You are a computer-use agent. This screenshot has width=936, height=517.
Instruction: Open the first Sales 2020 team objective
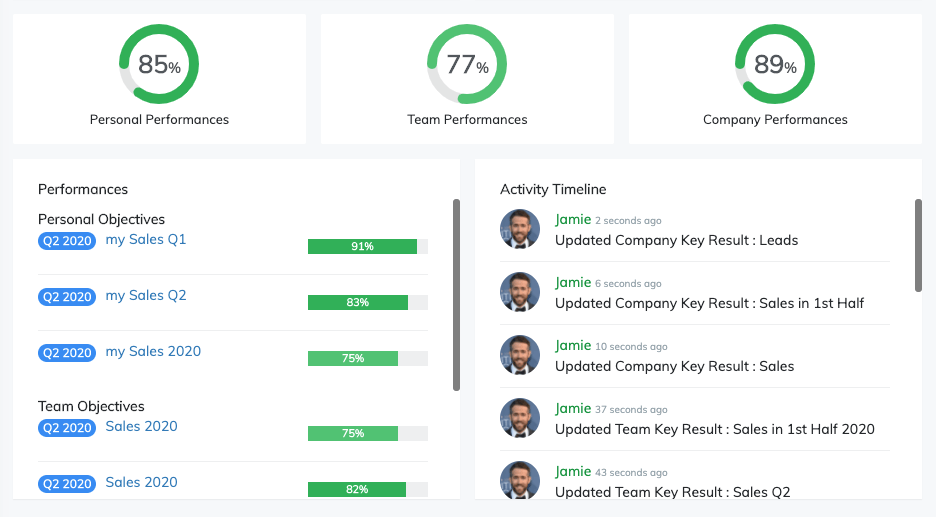141,427
